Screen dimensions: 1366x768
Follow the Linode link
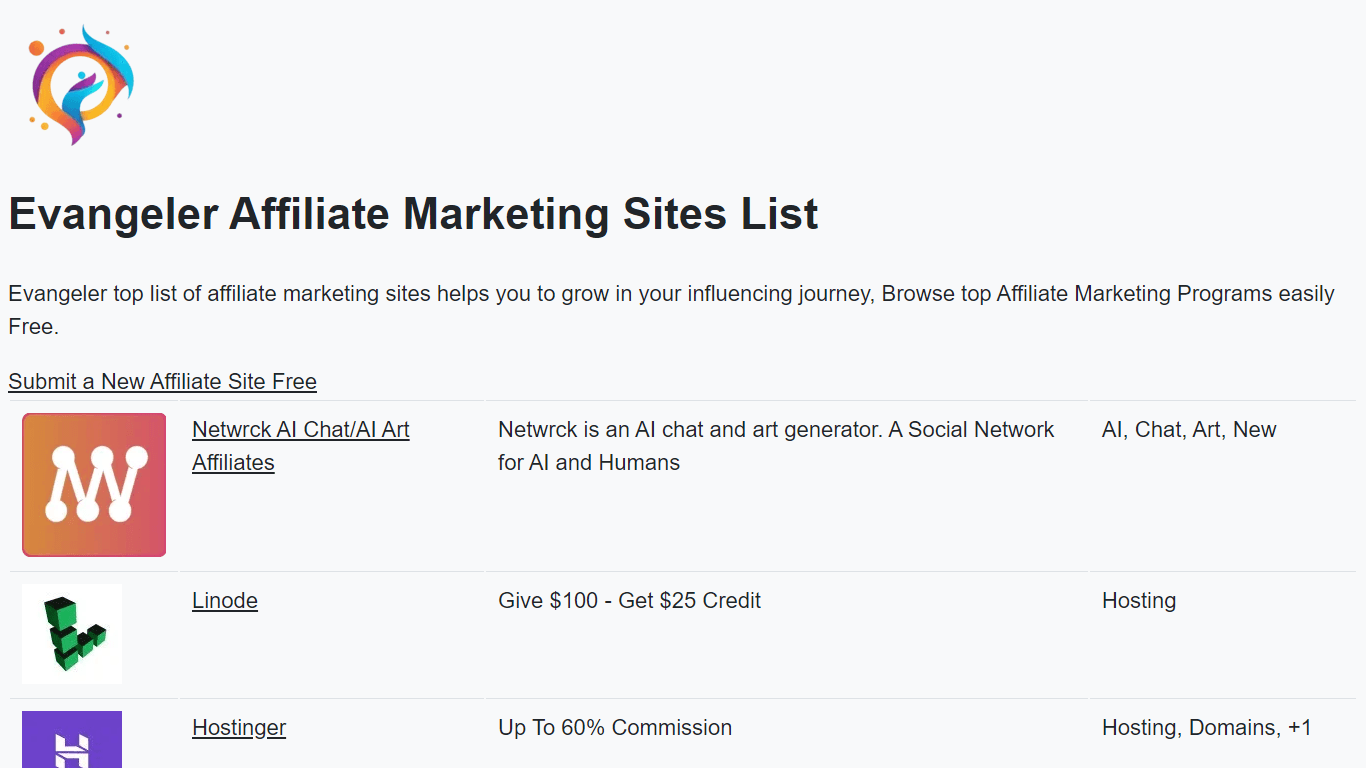point(225,601)
